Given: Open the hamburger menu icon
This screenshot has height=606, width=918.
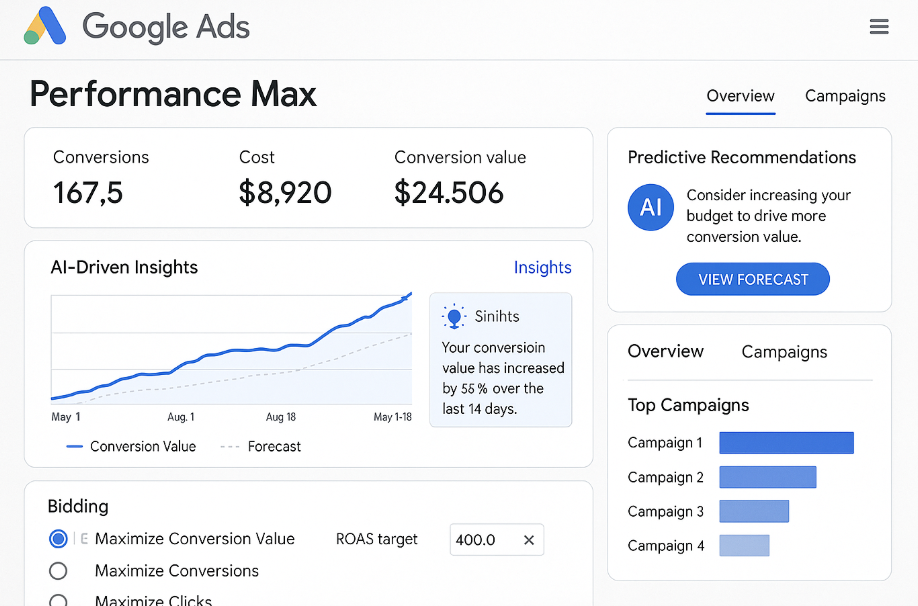Looking at the screenshot, I should pos(879,27).
